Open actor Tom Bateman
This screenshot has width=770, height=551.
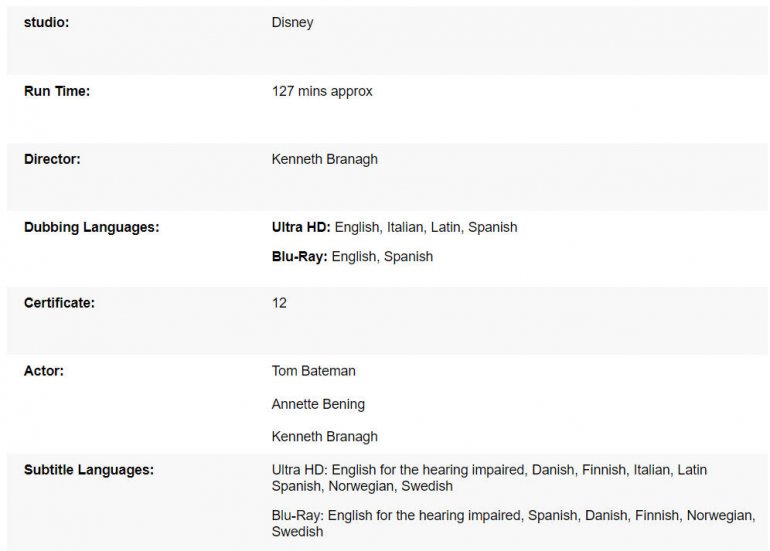coord(313,371)
